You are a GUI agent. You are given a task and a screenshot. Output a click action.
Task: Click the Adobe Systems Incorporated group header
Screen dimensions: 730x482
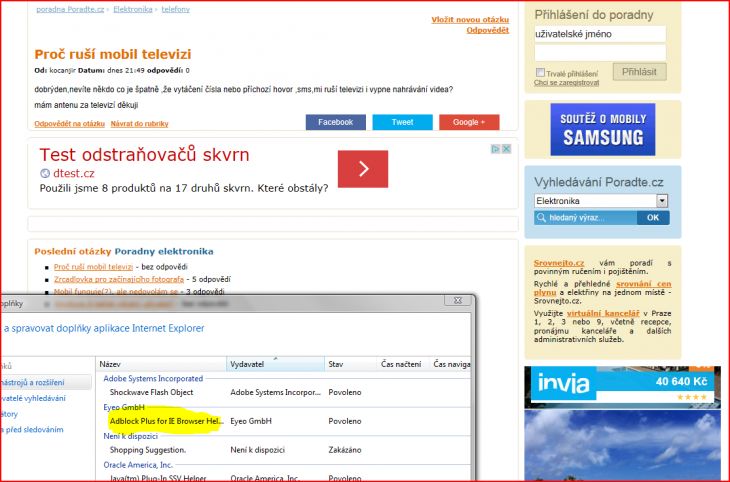point(153,379)
